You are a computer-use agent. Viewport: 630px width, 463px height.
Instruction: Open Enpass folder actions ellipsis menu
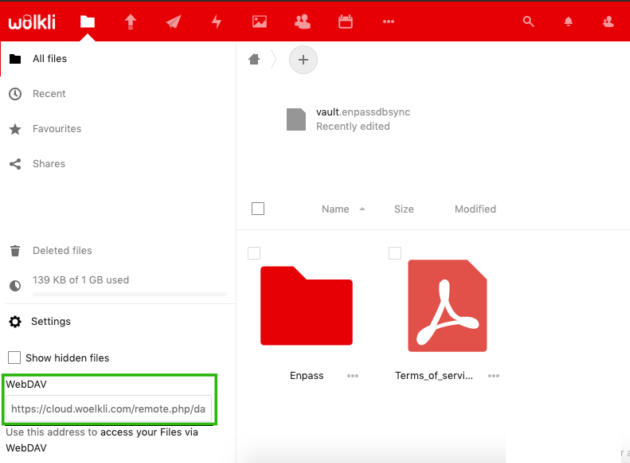(x=352, y=376)
